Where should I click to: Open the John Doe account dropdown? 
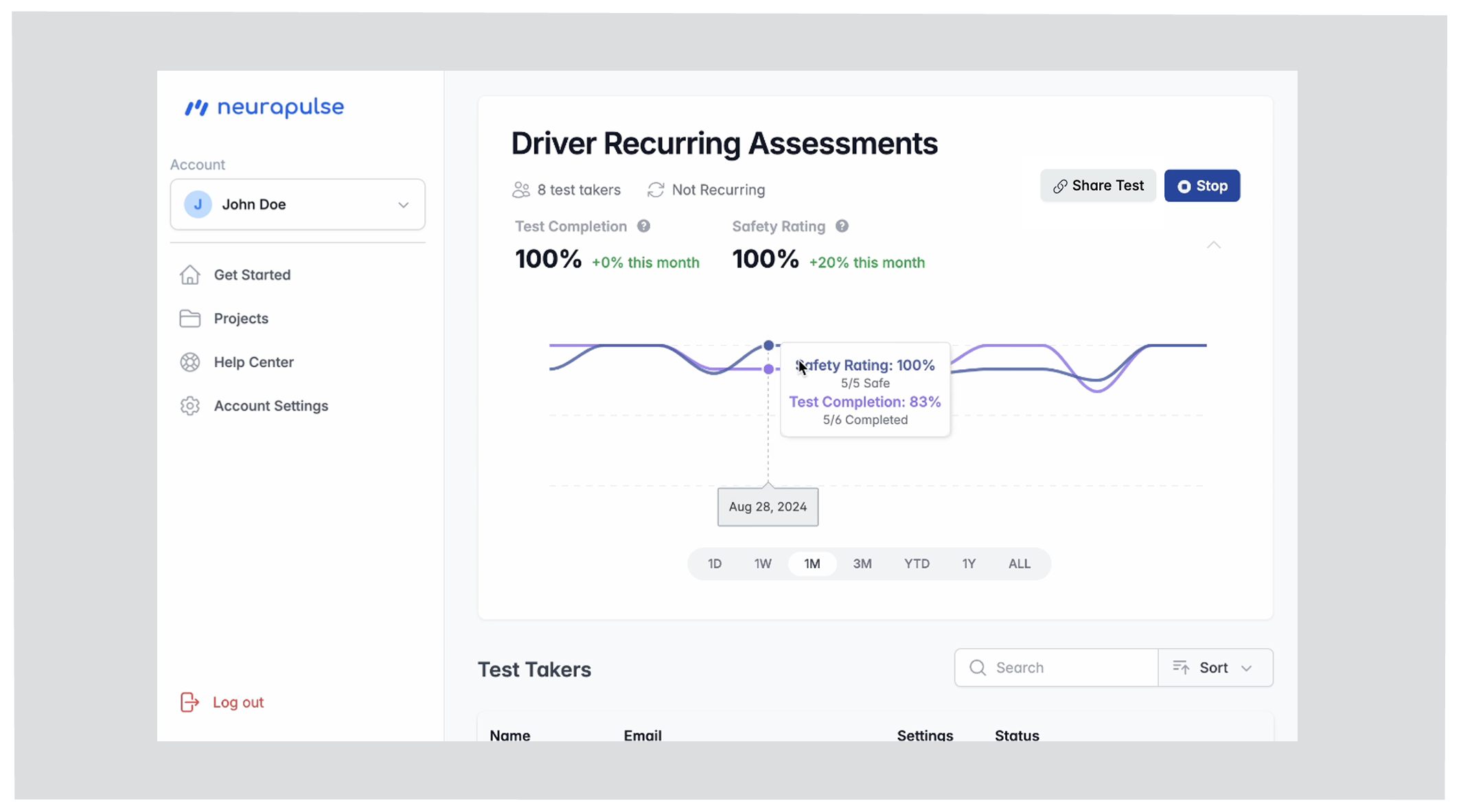[297, 205]
